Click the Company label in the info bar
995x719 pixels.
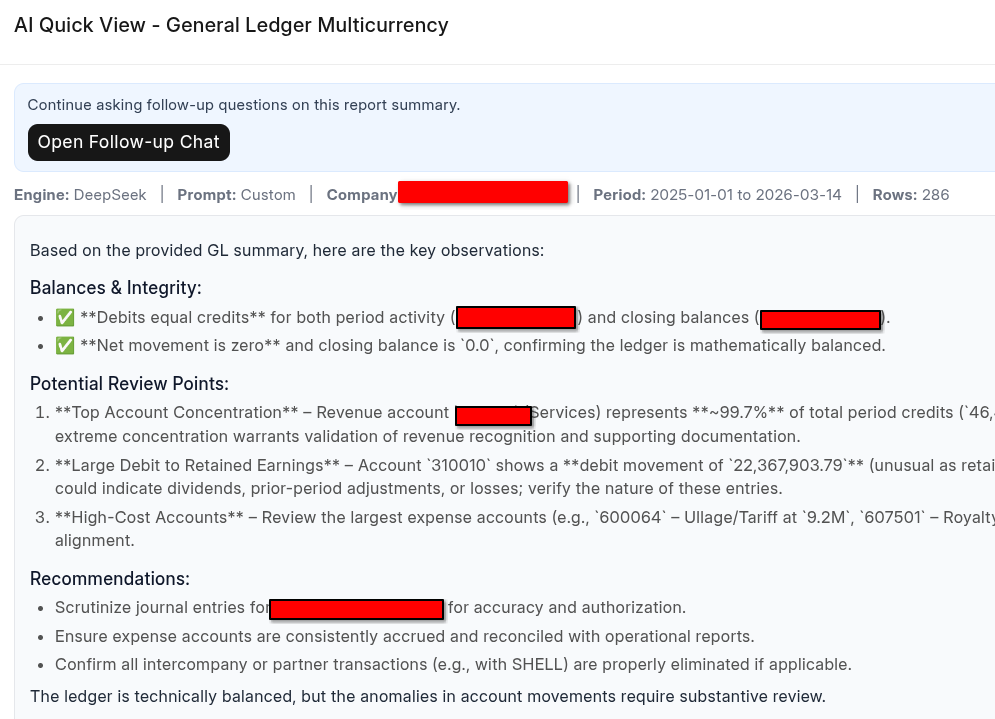[362, 195]
